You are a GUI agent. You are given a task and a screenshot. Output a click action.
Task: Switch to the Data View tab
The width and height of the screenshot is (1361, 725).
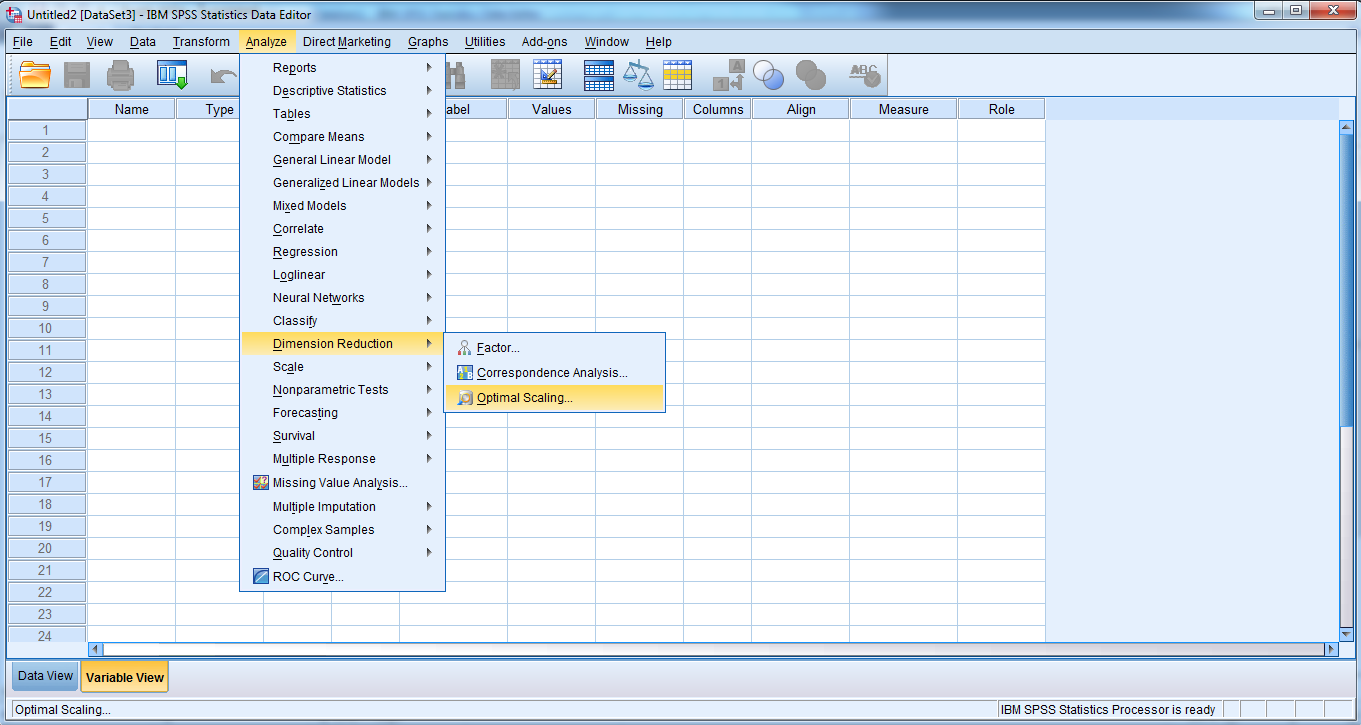tap(45, 676)
